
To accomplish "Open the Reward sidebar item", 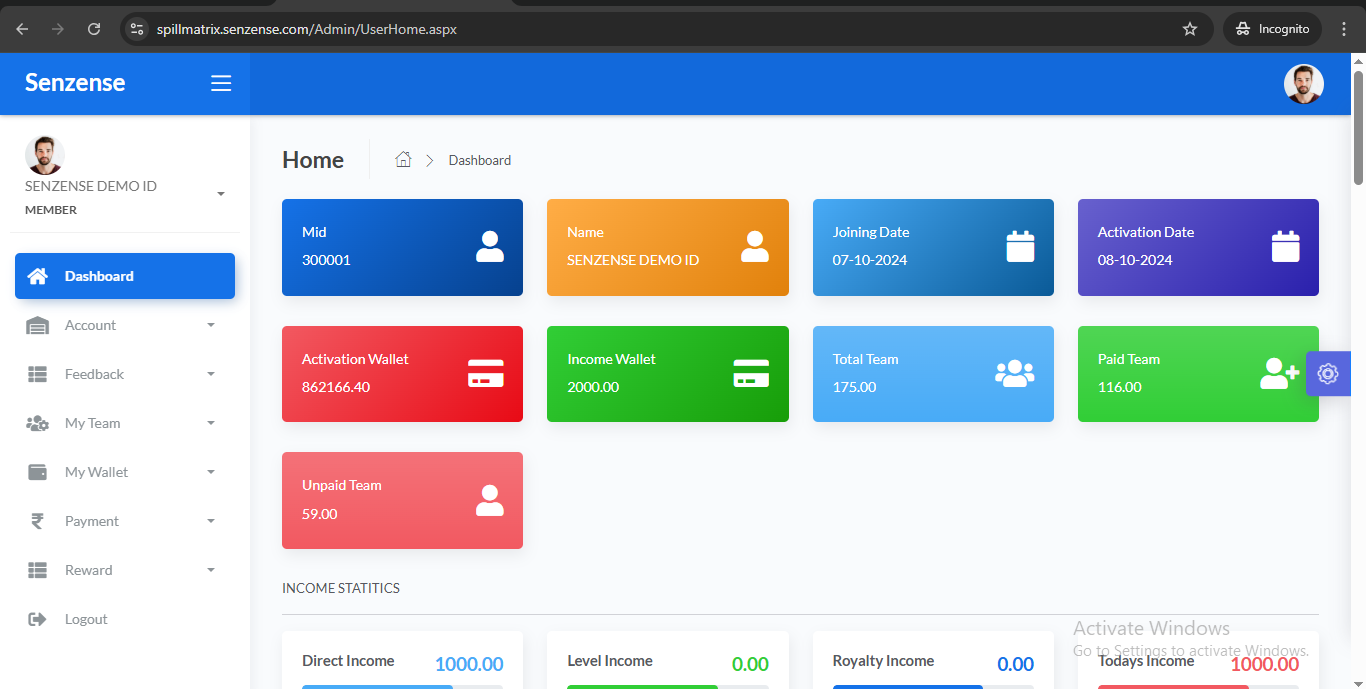I will 125,570.
